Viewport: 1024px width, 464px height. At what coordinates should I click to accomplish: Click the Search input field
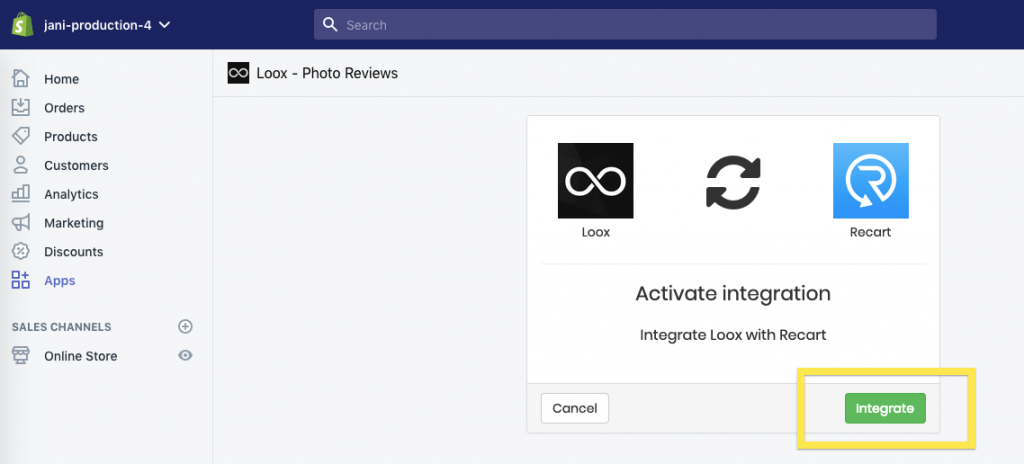tap(625, 25)
